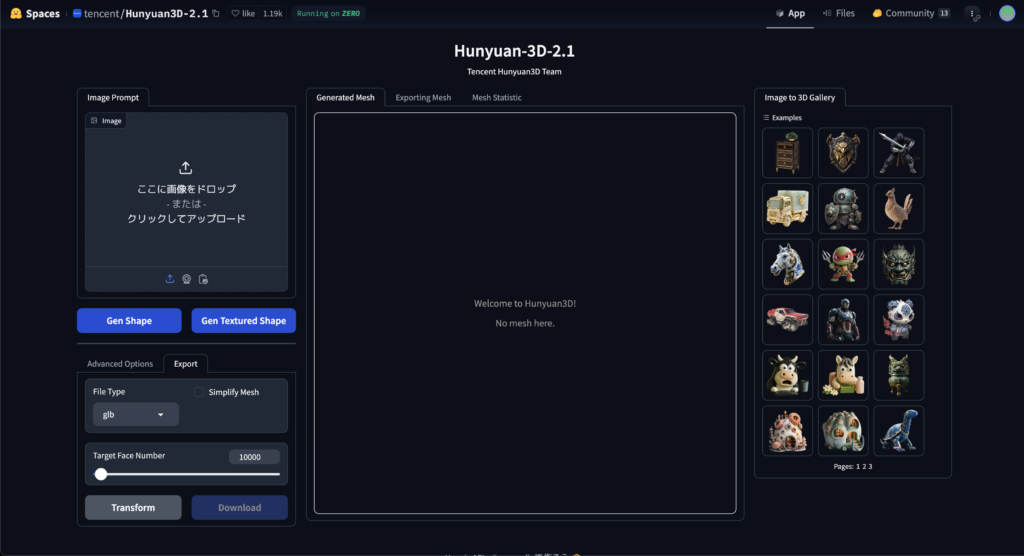This screenshot has height=556, width=1024.
Task: Click the Target Face Number slider handle
Action: (x=101, y=474)
